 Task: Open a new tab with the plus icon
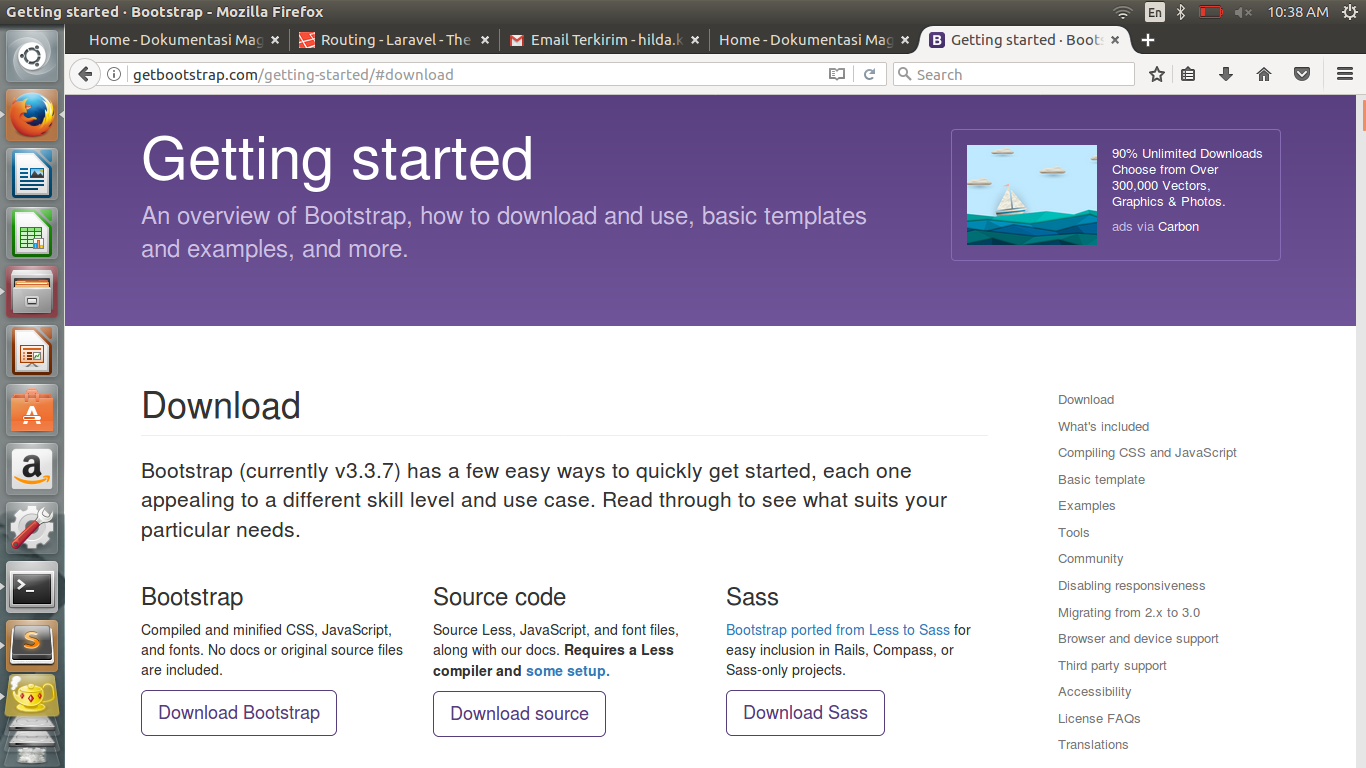click(x=1148, y=40)
